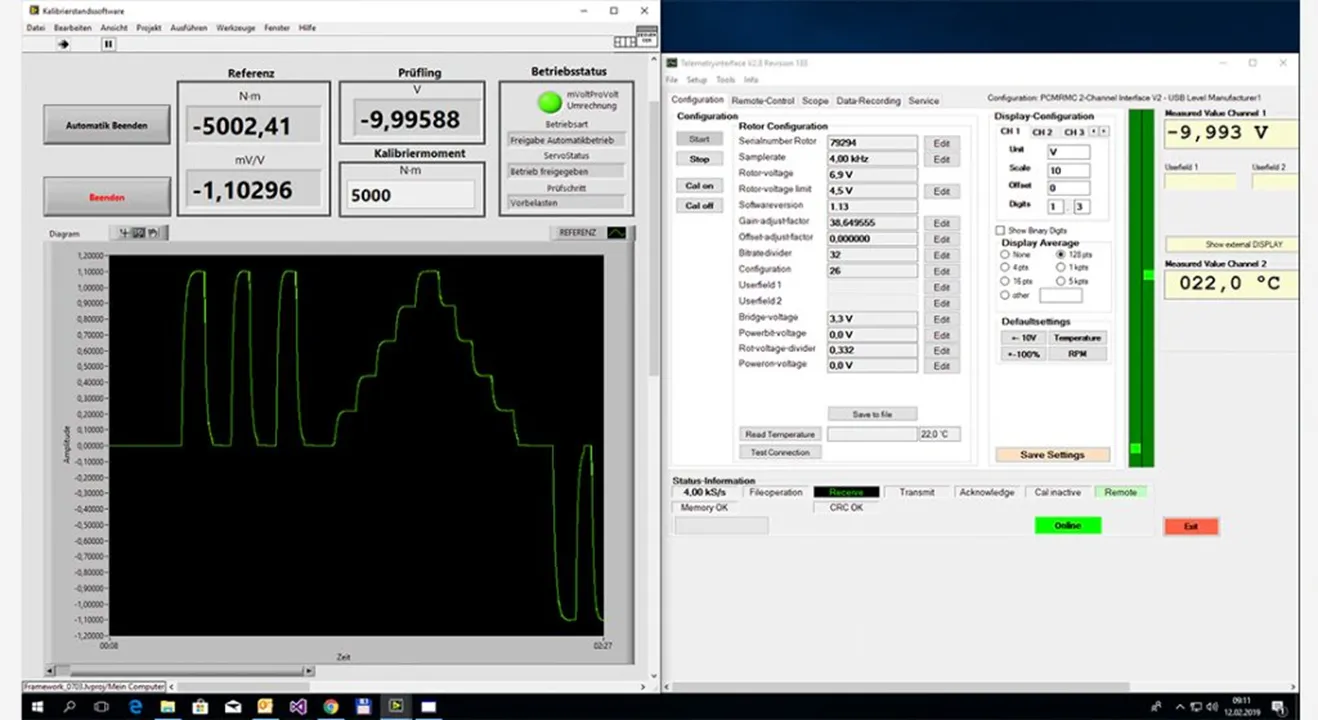Choose None for display average
The image size is (1318, 720).
click(1006, 255)
